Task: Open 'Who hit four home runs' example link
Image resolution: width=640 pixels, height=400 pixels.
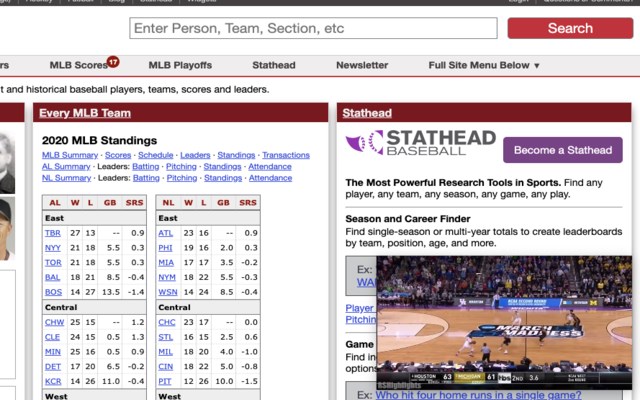Action: (x=478, y=395)
